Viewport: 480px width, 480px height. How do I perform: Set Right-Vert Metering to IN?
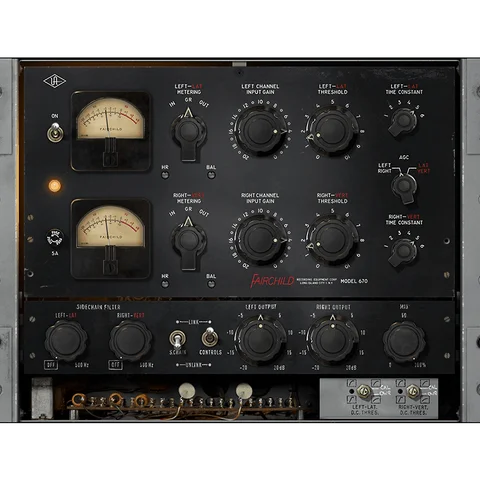[172, 213]
